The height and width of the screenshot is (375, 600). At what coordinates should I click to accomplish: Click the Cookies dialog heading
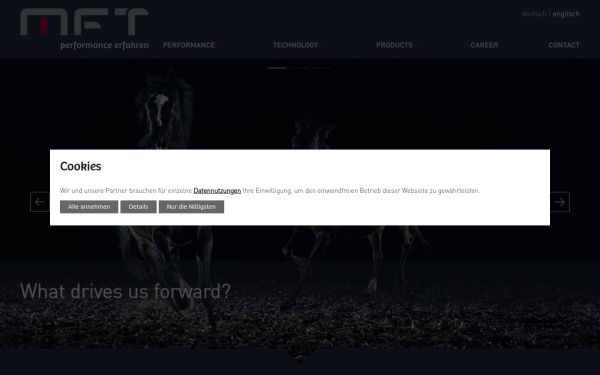81,166
